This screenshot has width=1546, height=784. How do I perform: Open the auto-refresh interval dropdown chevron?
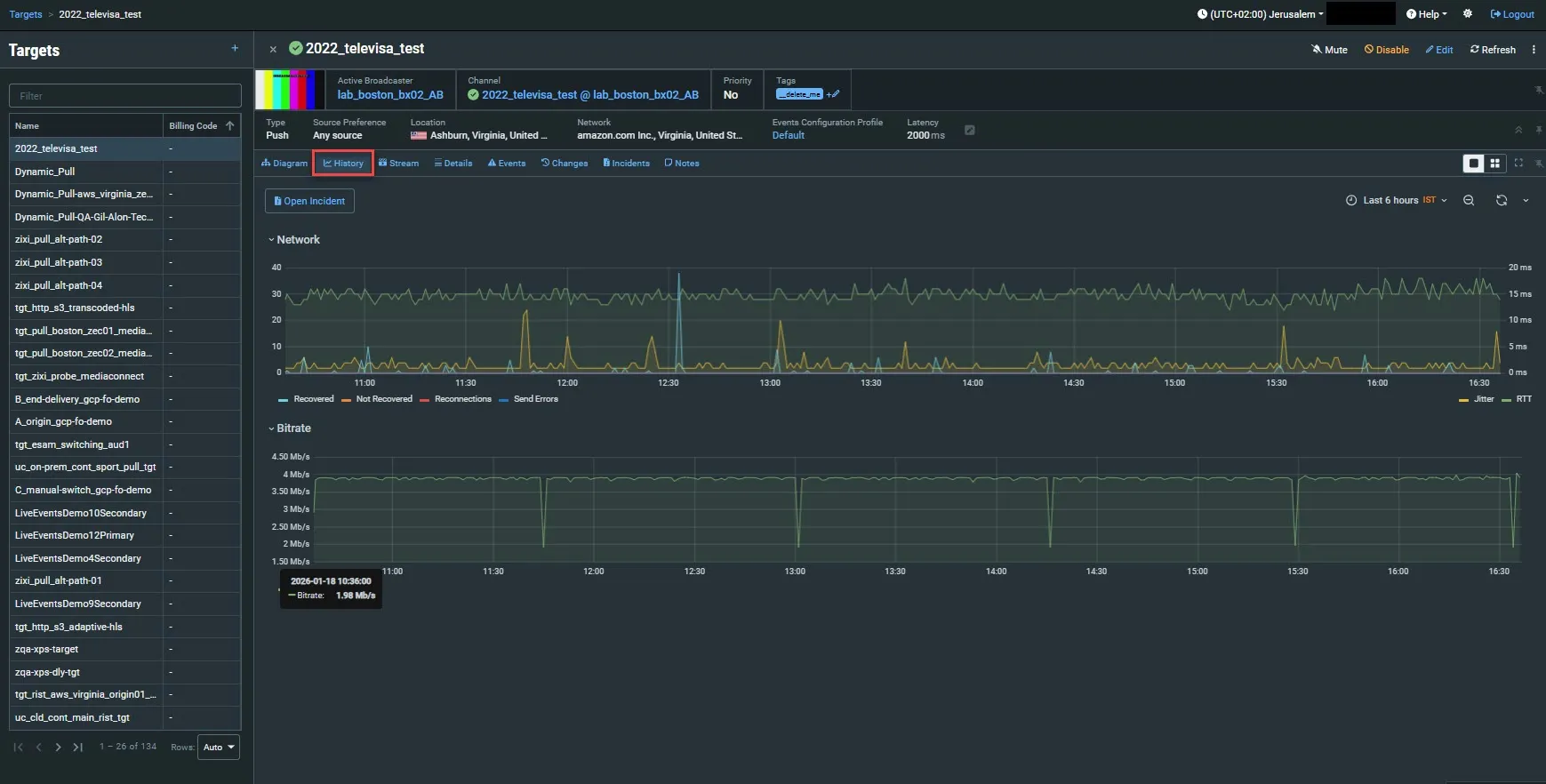point(1526,201)
